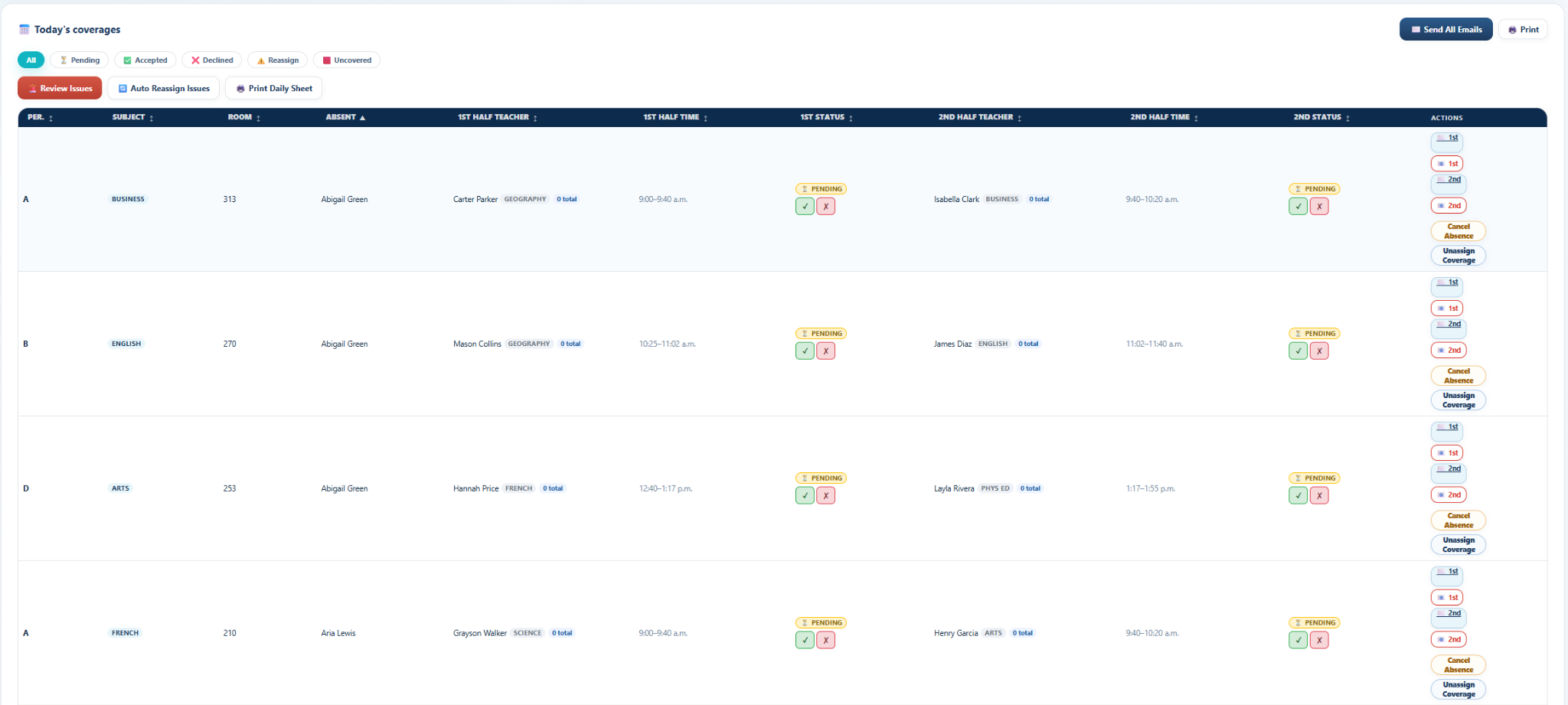Decline Mason Collins' 1st half coverage
Screen dimensions: 1568x705
(x=825, y=351)
